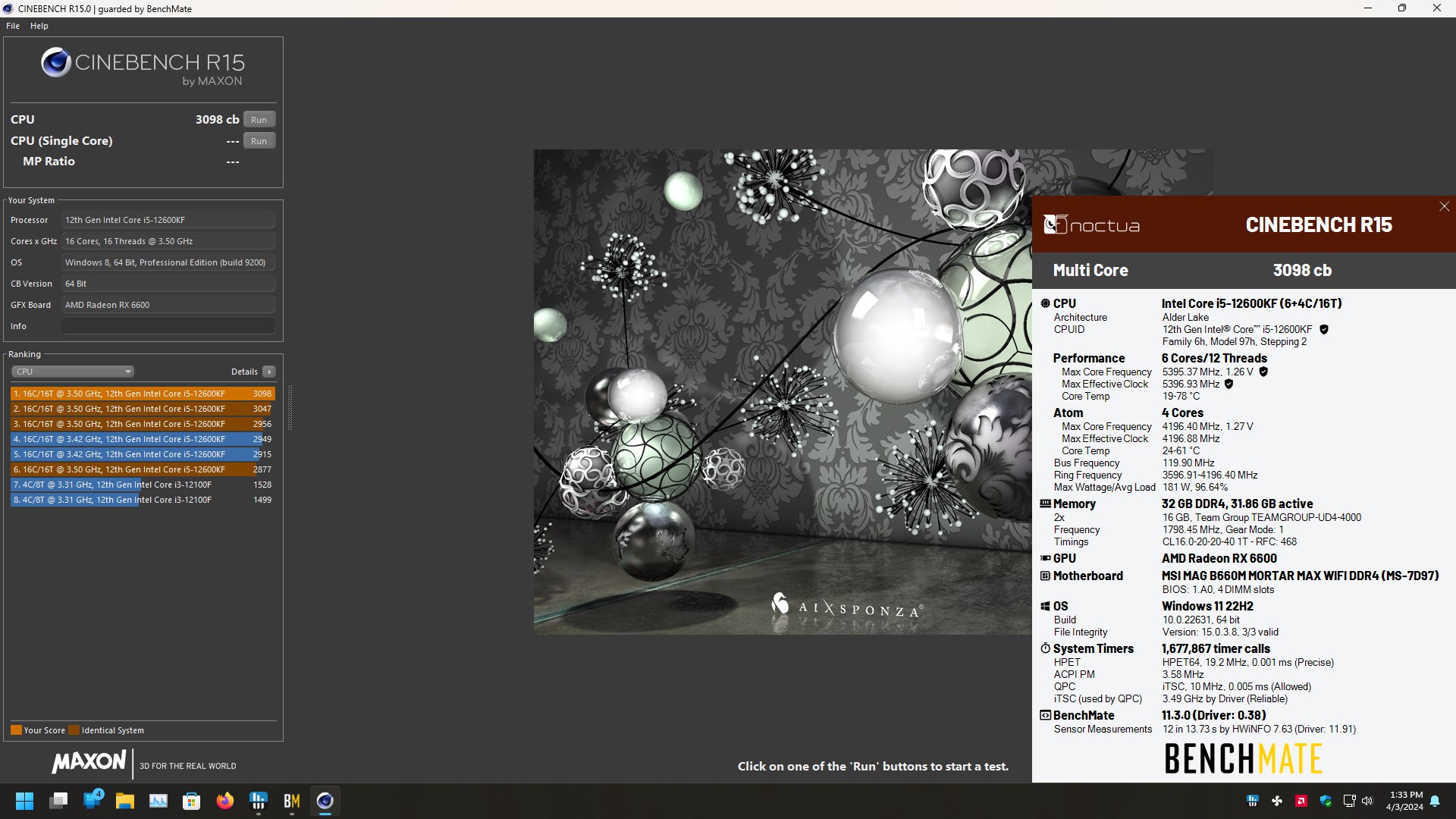Select i3-12100F ranking entry scoring 1528
The image size is (1456, 819).
[x=143, y=485]
